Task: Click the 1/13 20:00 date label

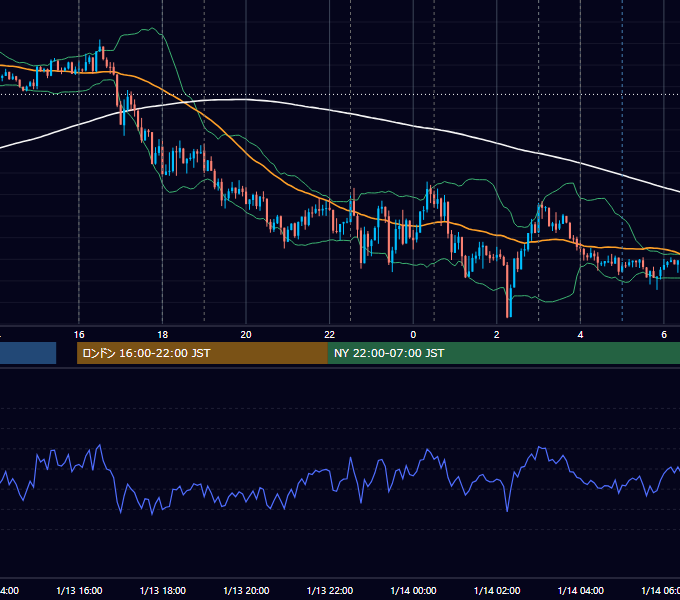Action: 246,591
